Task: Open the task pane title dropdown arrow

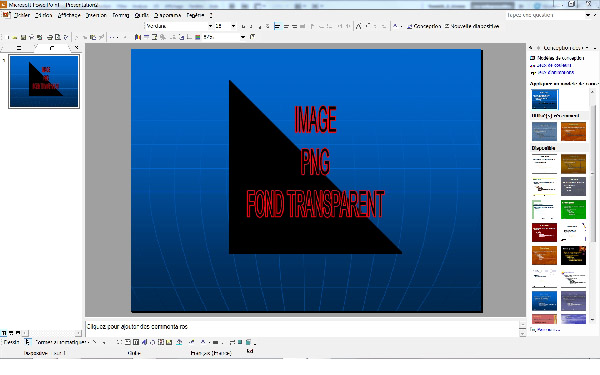Action: point(588,48)
